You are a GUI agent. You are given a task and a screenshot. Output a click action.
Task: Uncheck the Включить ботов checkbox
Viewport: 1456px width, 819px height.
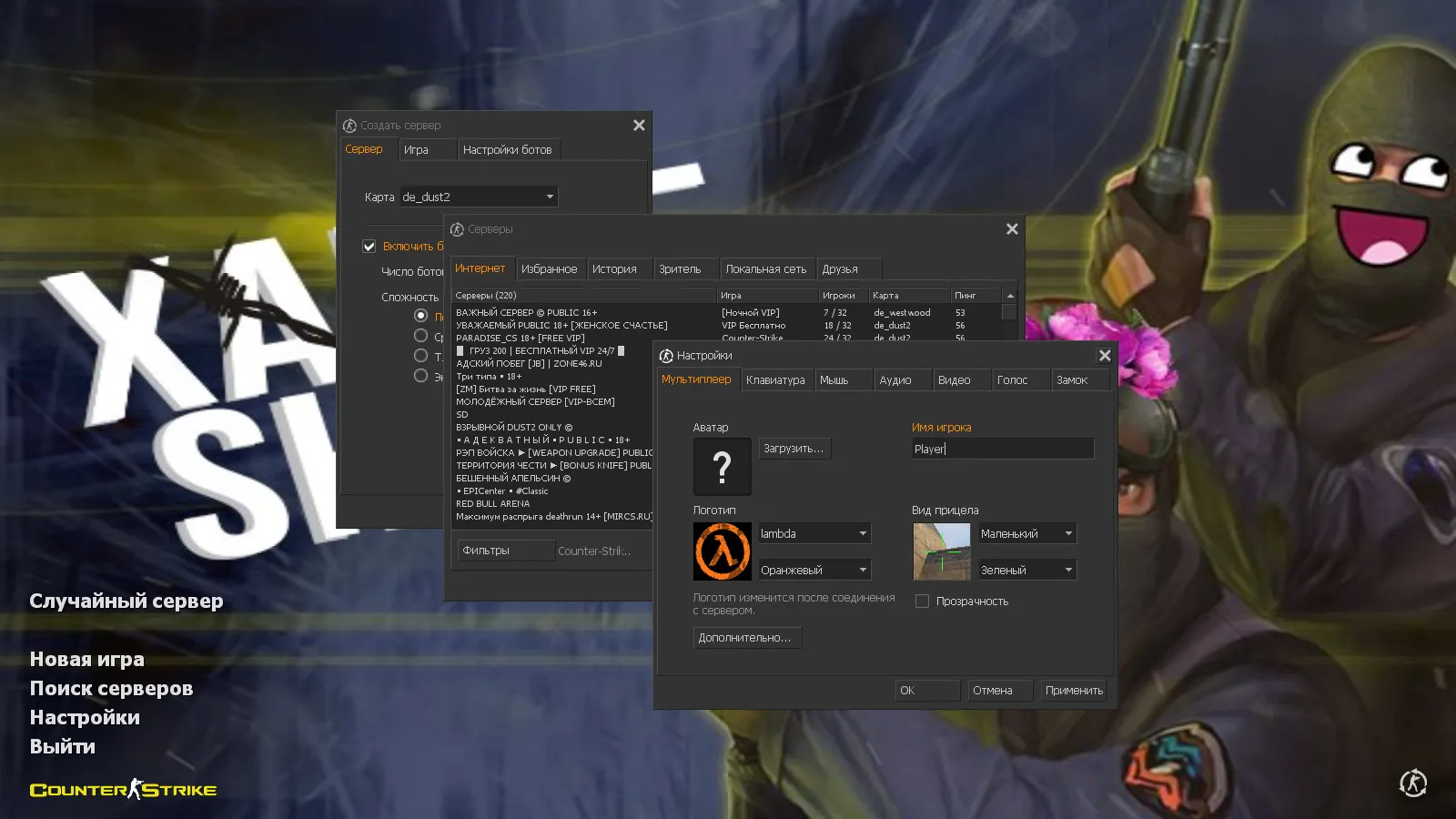(369, 247)
